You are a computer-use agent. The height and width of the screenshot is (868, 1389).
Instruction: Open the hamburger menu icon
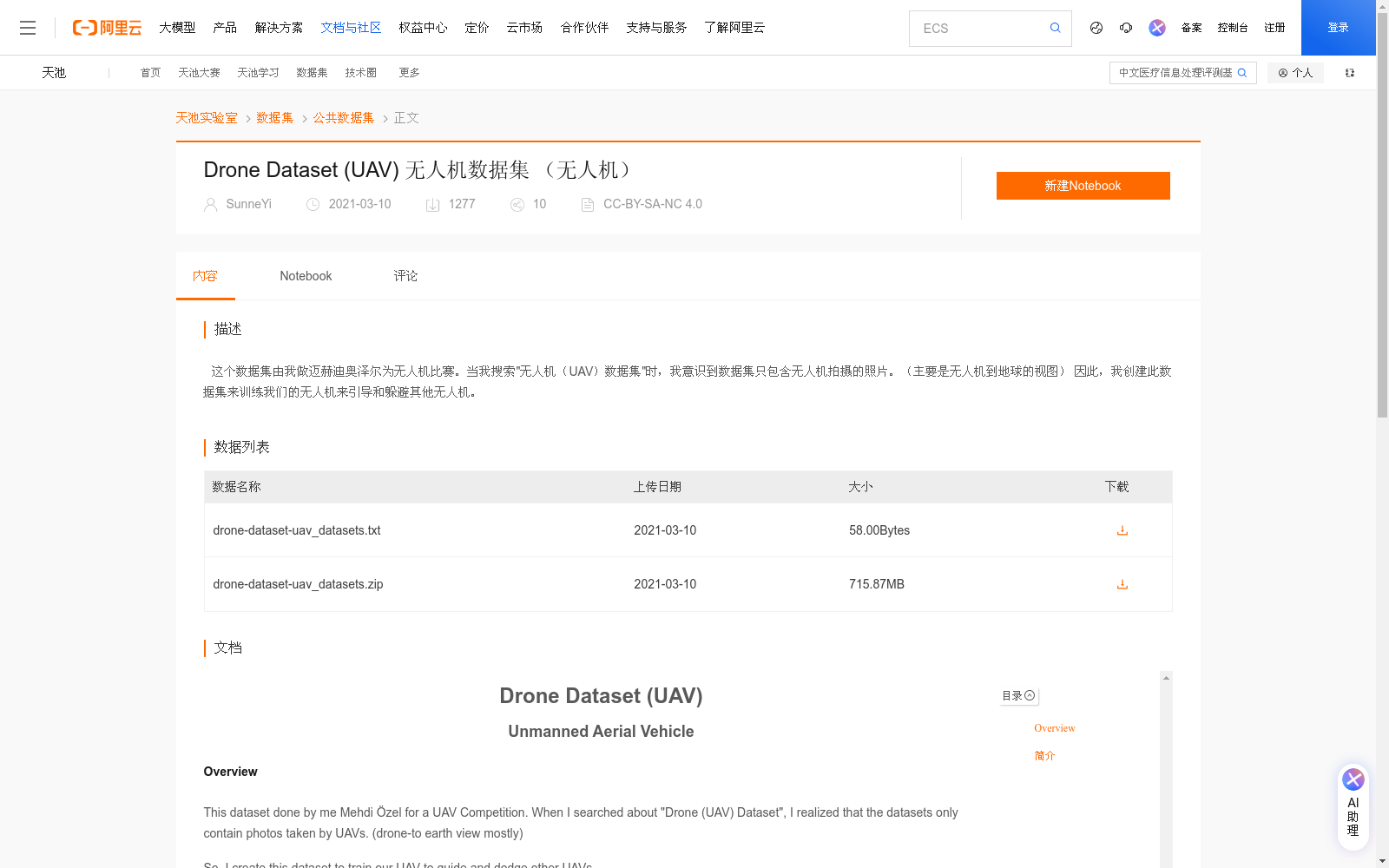[28, 28]
